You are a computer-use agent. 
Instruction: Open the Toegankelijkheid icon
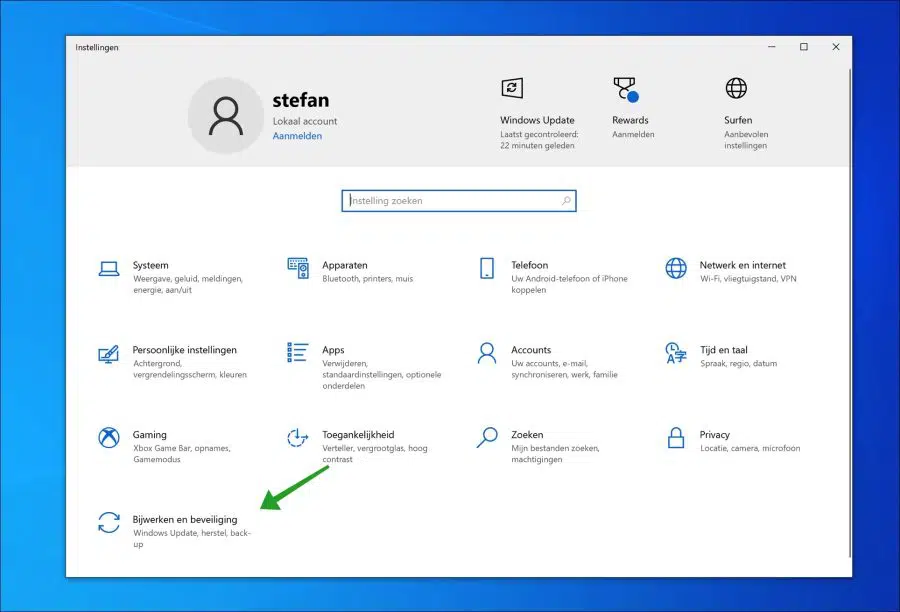(x=297, y=437)
